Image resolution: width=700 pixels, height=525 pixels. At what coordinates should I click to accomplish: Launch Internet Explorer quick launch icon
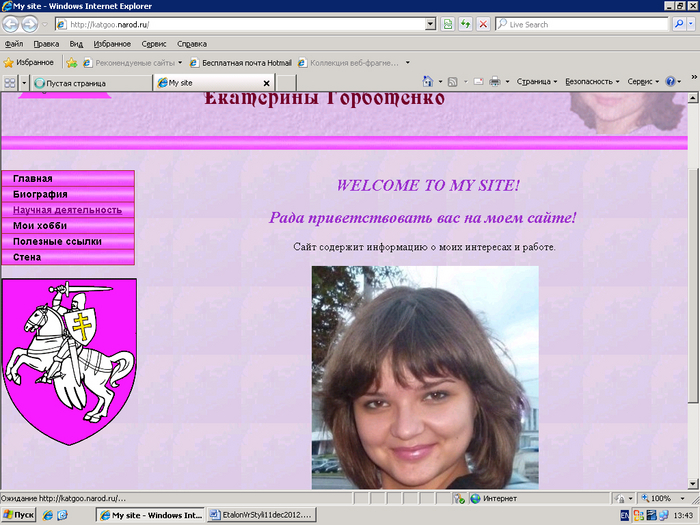48,515
